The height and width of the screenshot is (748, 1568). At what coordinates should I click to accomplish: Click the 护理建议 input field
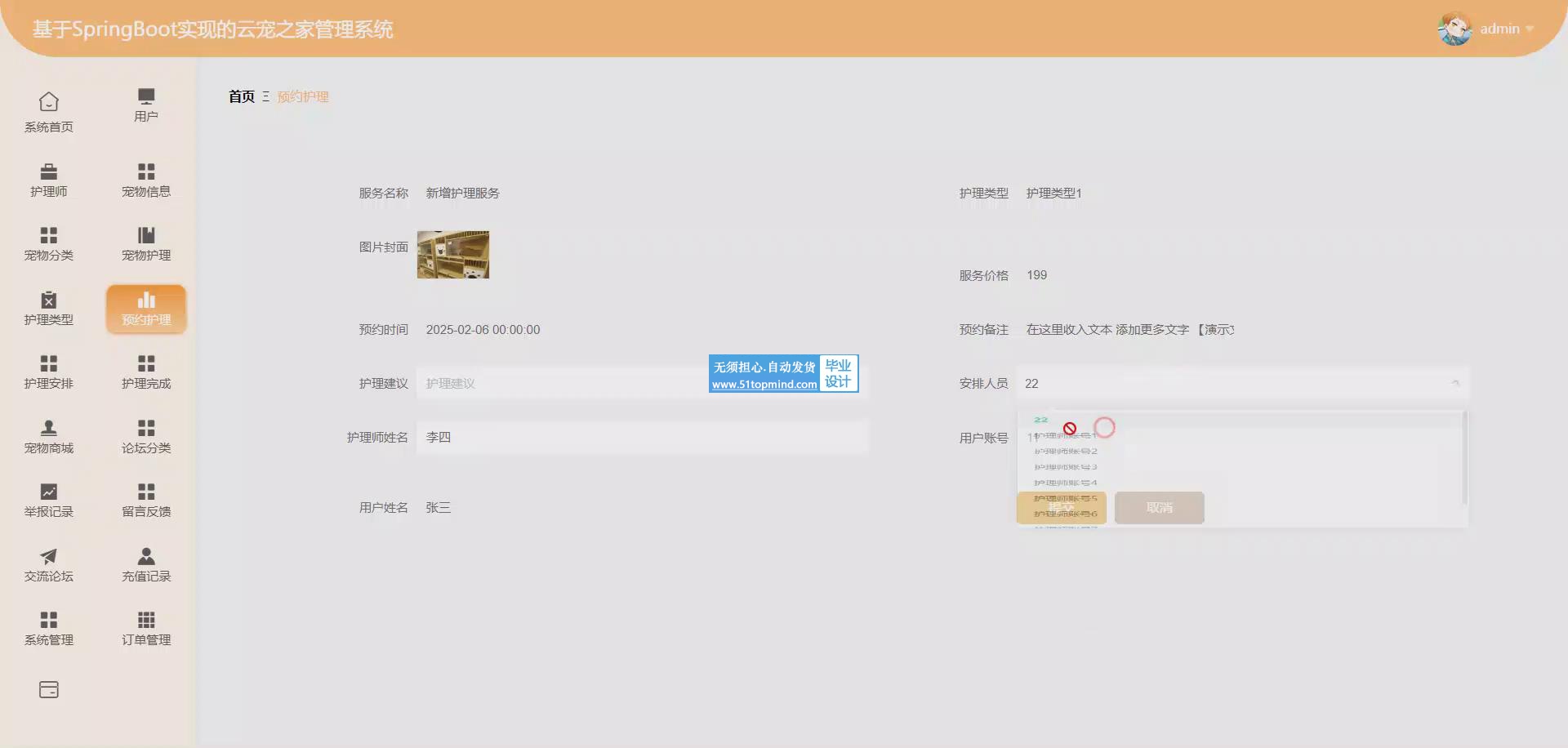click(x=562, y=383)
